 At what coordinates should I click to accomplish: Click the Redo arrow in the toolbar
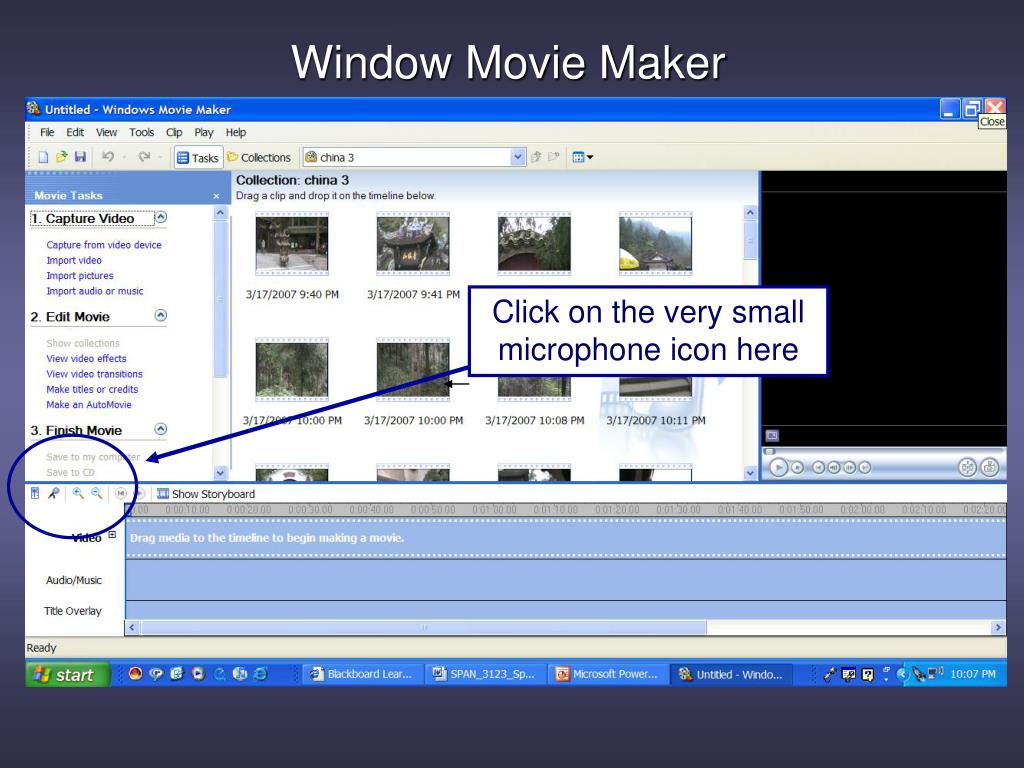coord(144,157)
